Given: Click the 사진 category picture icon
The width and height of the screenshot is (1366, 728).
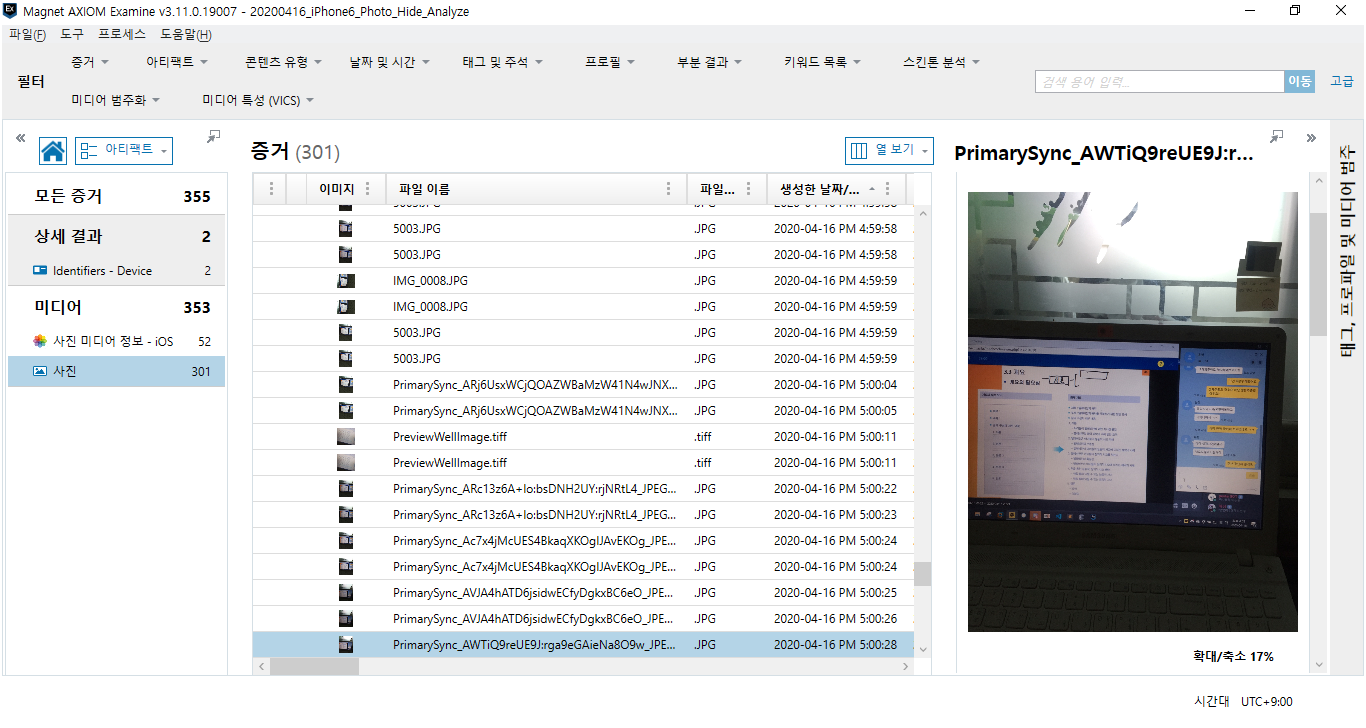Looking at the screenshot, I should pyautogui.click(x=40, y=371).
